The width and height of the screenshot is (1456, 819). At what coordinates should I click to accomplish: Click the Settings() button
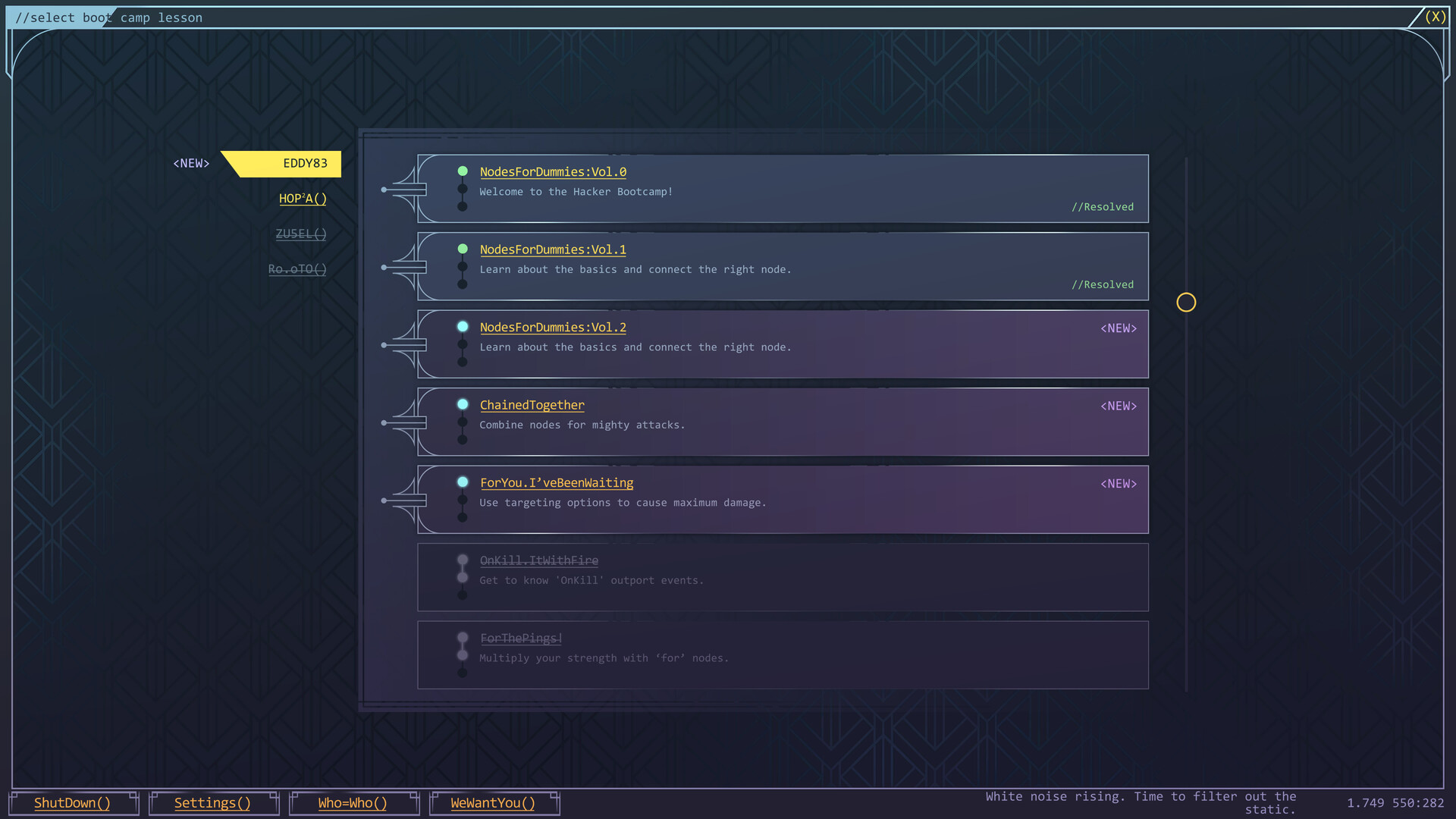click(x=213, y=802)
